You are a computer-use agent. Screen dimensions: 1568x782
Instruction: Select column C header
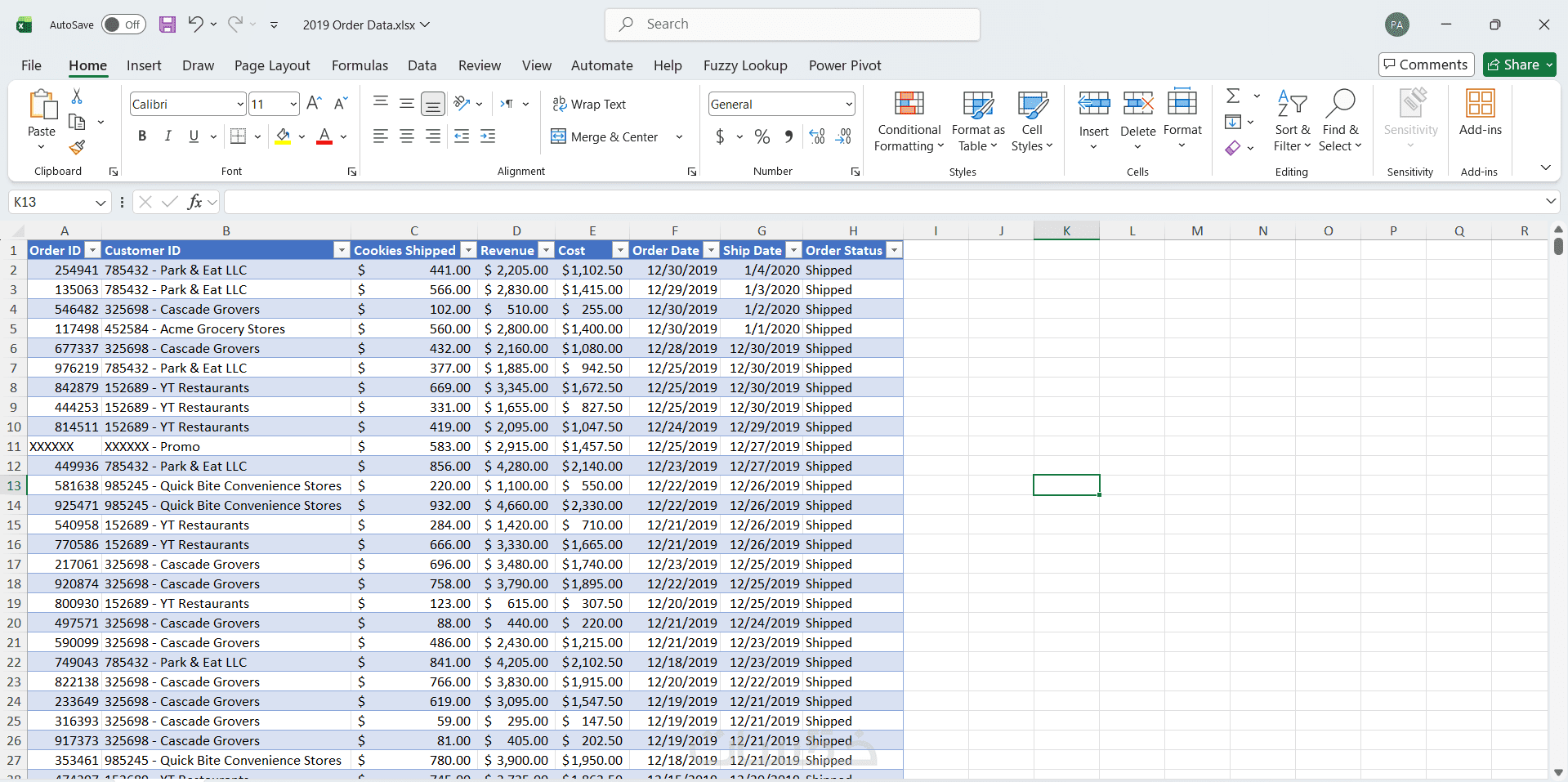pos(414,231)
